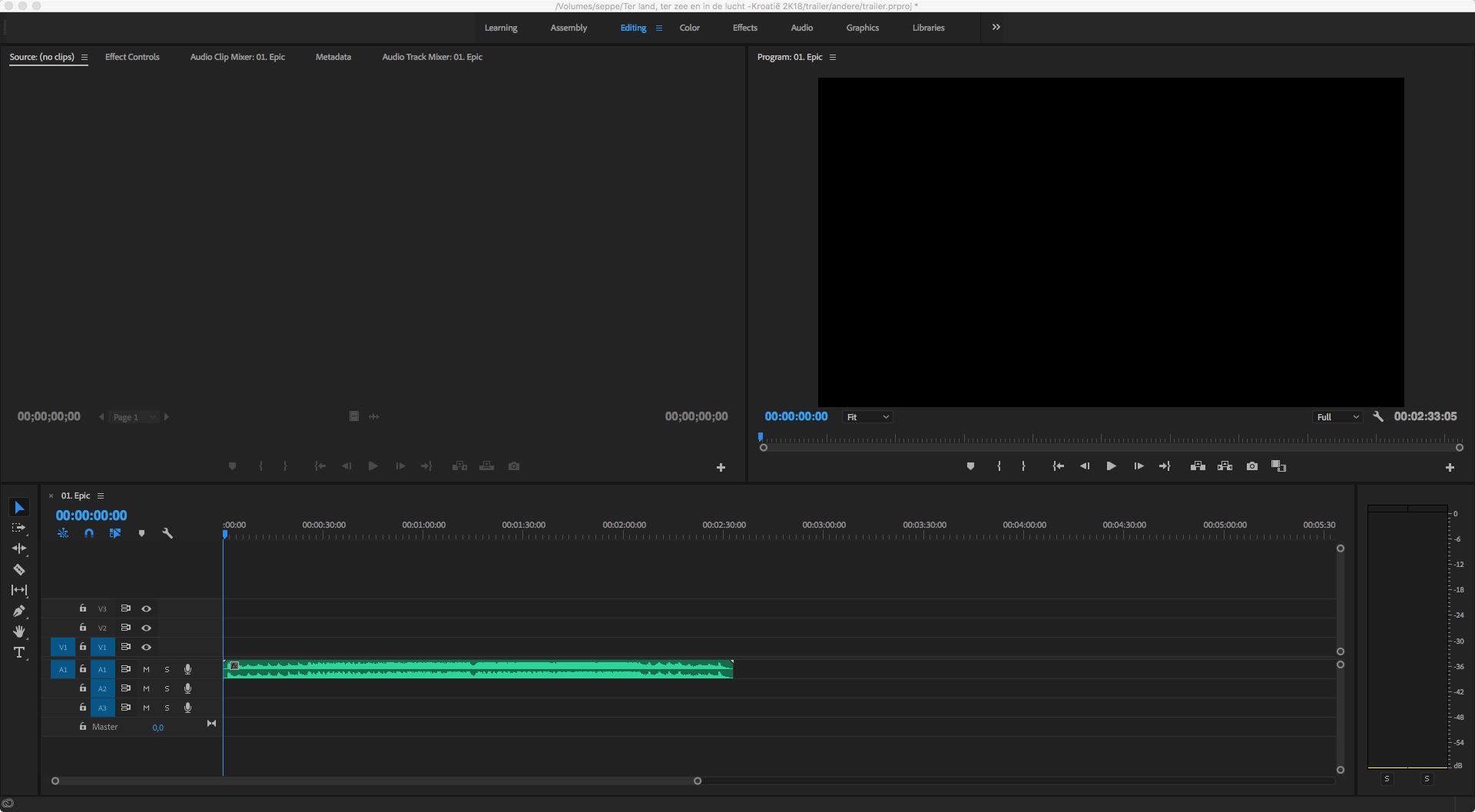Open Metadata tab
1475x812 pixels.
(333, 57)
